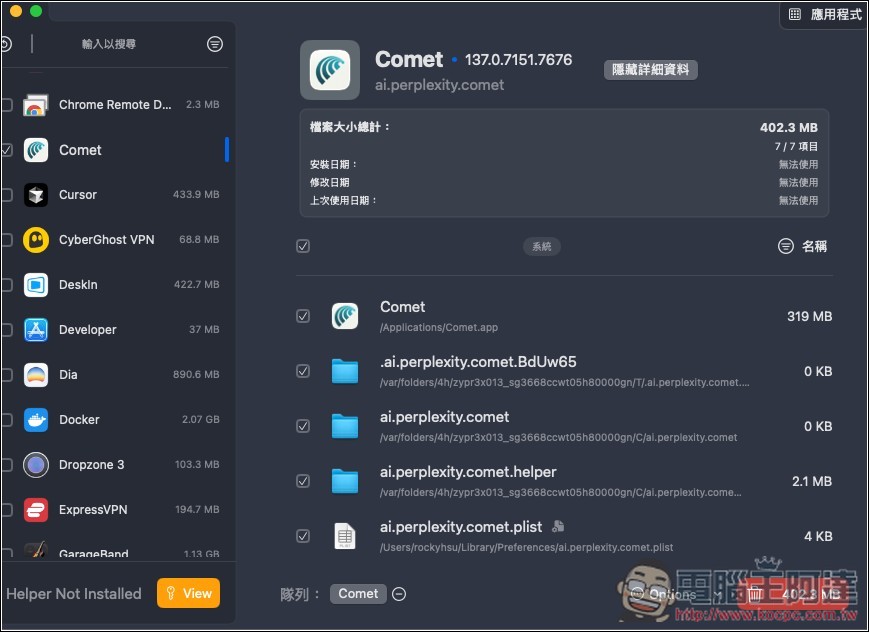Select the Dia row in the app list
The height and width of the screenshot is (632, 869).
coord(115,375)
